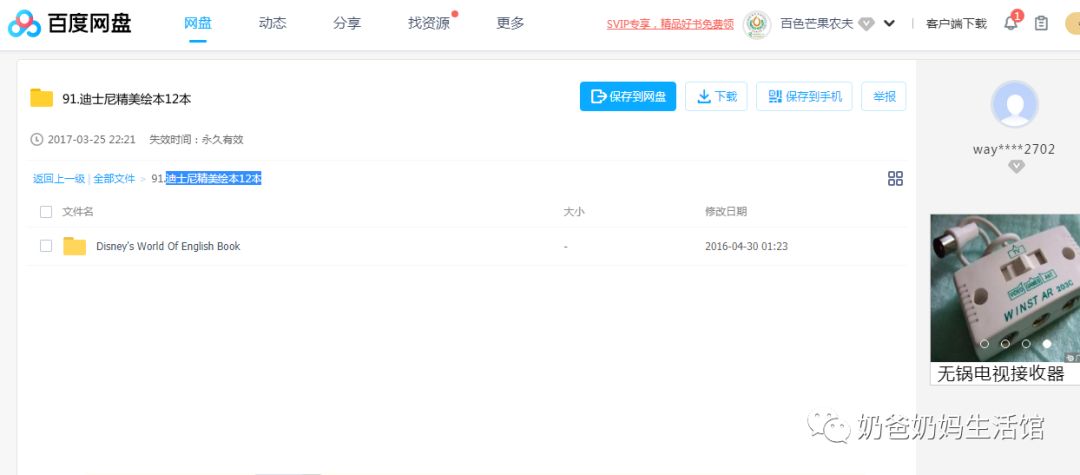Open SVIP专享 精品好书免费领 link
This screenshot has width=1080, height=475.
[x=670, y=24]
